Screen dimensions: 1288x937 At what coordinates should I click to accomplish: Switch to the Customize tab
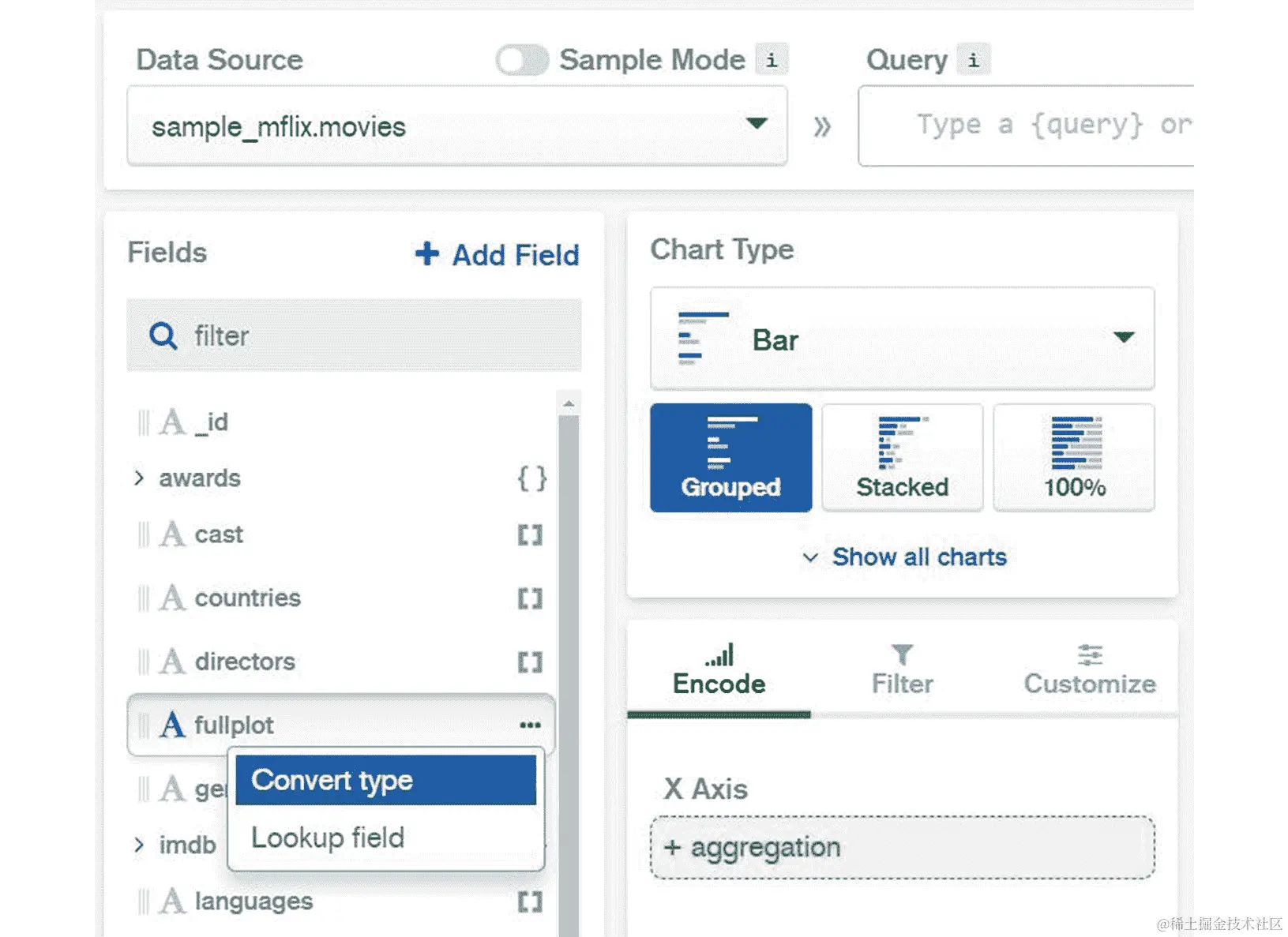pyautogui.click(x=1089, y=669)
